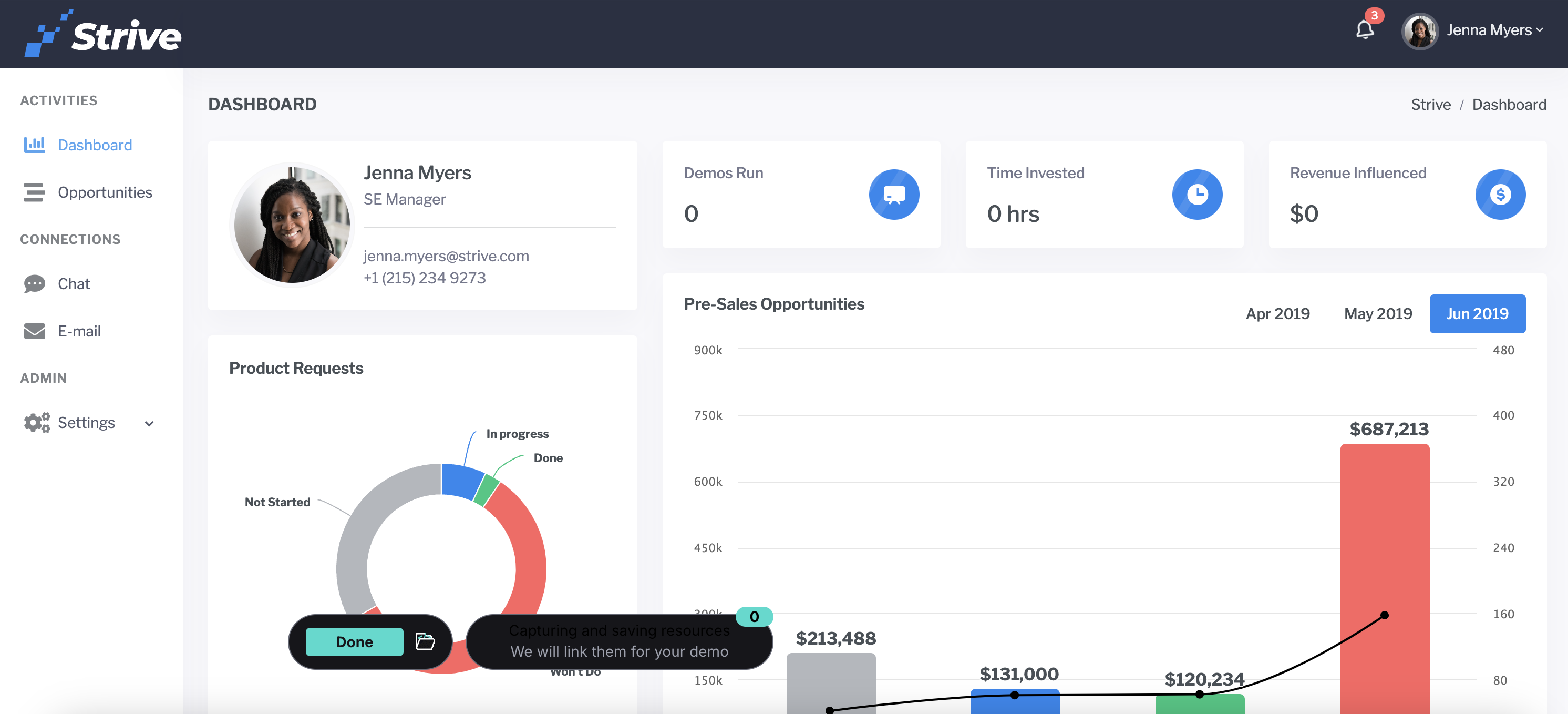Click the Chat speech bubble icon
The width and height of the screenshot is (1568, 714).
coord(34,284)
